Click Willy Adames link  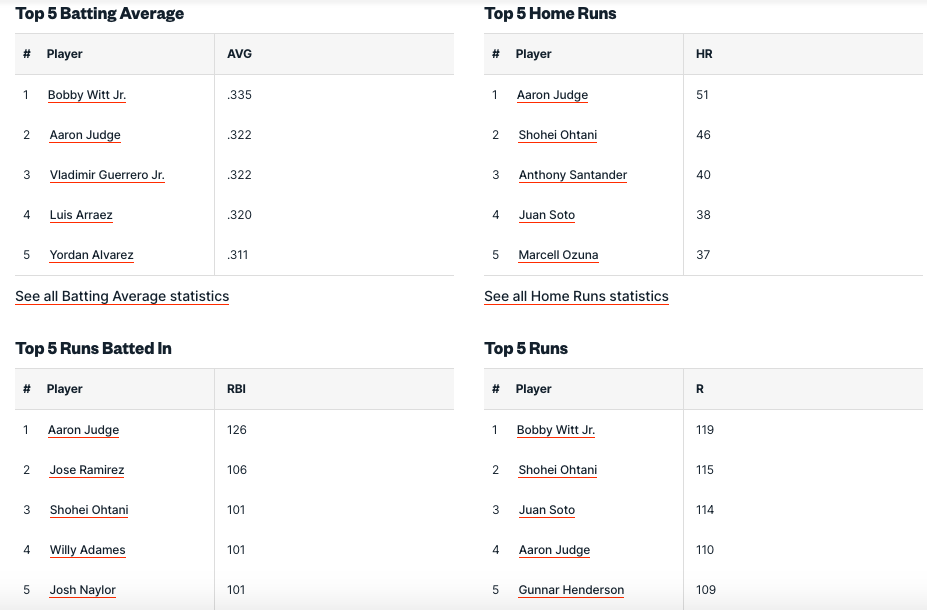88,550
